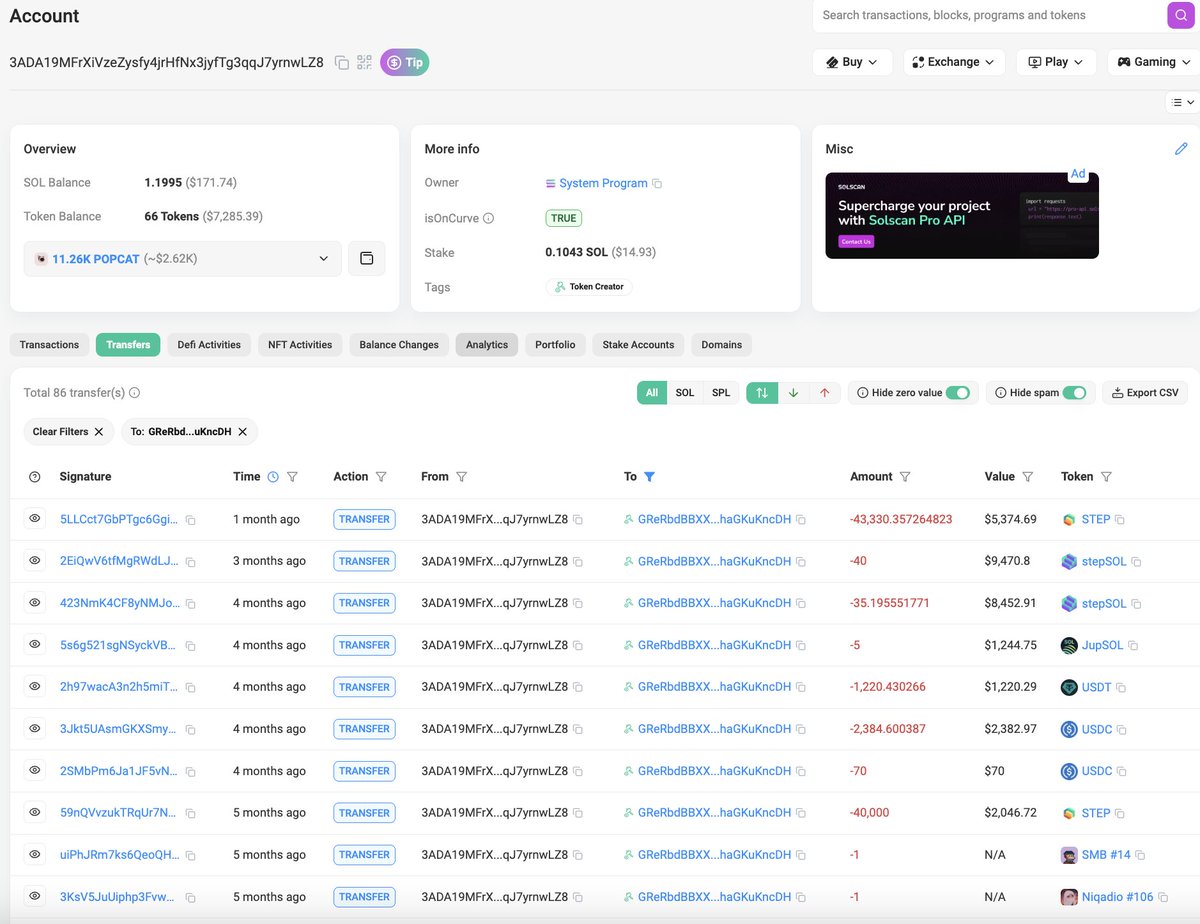
Task: Switch to the NFT Activities tab
Action: coord(300,344)
